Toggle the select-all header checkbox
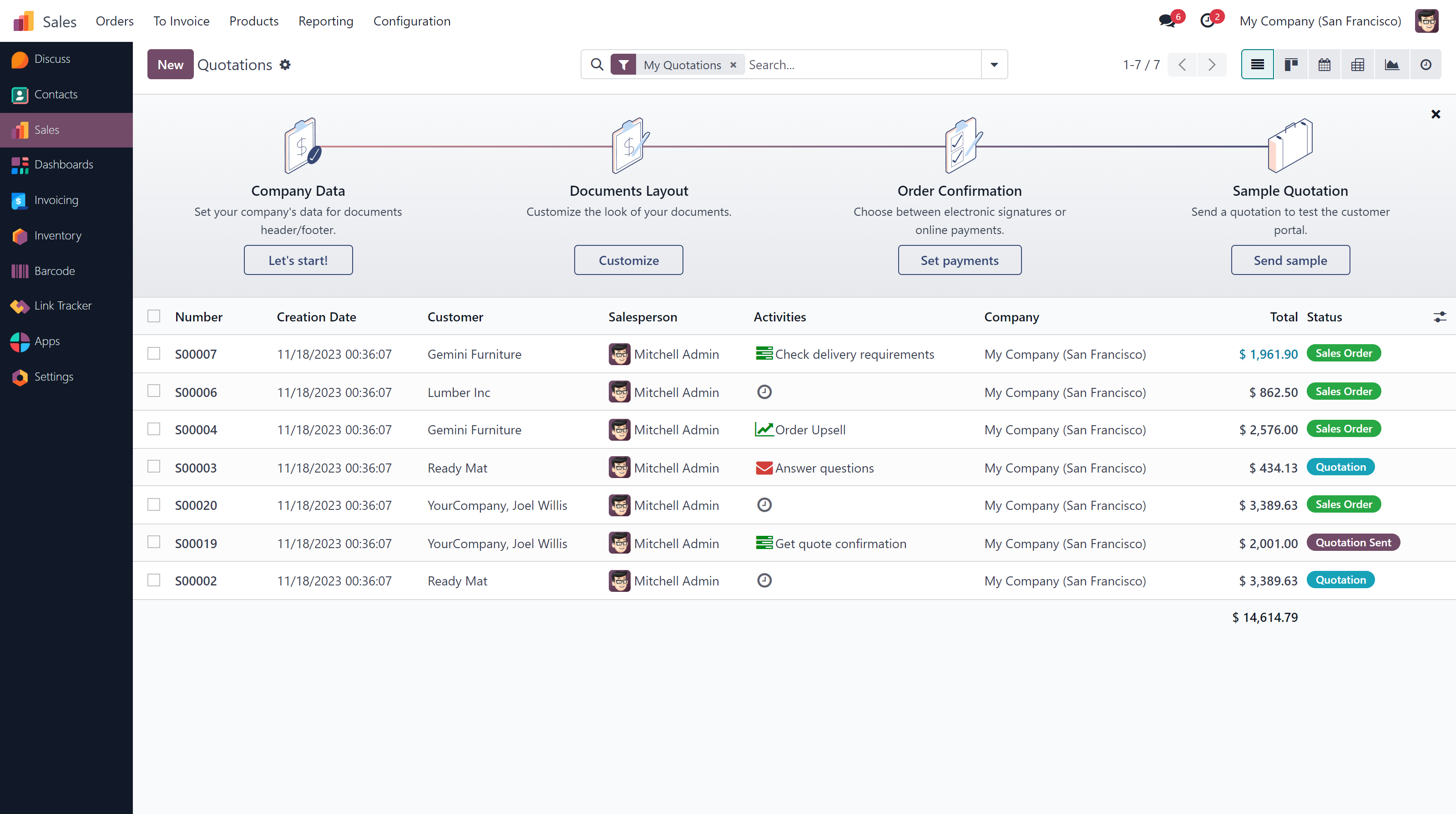The image size is (1456, 814). click(154, 316)
